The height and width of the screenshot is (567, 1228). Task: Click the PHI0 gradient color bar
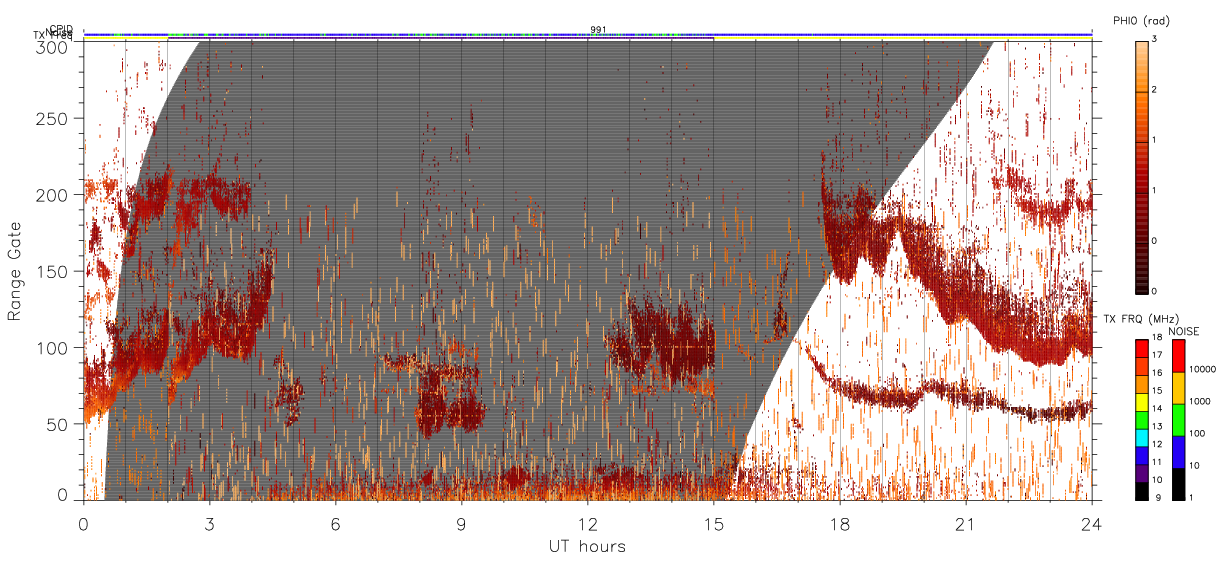pyautogui.click(x=1141, y=166)
